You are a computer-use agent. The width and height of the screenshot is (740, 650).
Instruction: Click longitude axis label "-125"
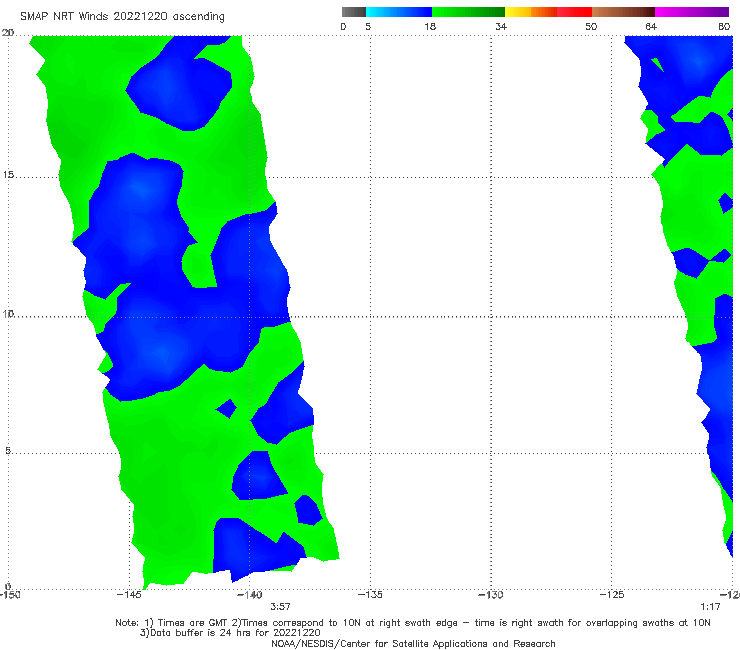tap(612, 595)
